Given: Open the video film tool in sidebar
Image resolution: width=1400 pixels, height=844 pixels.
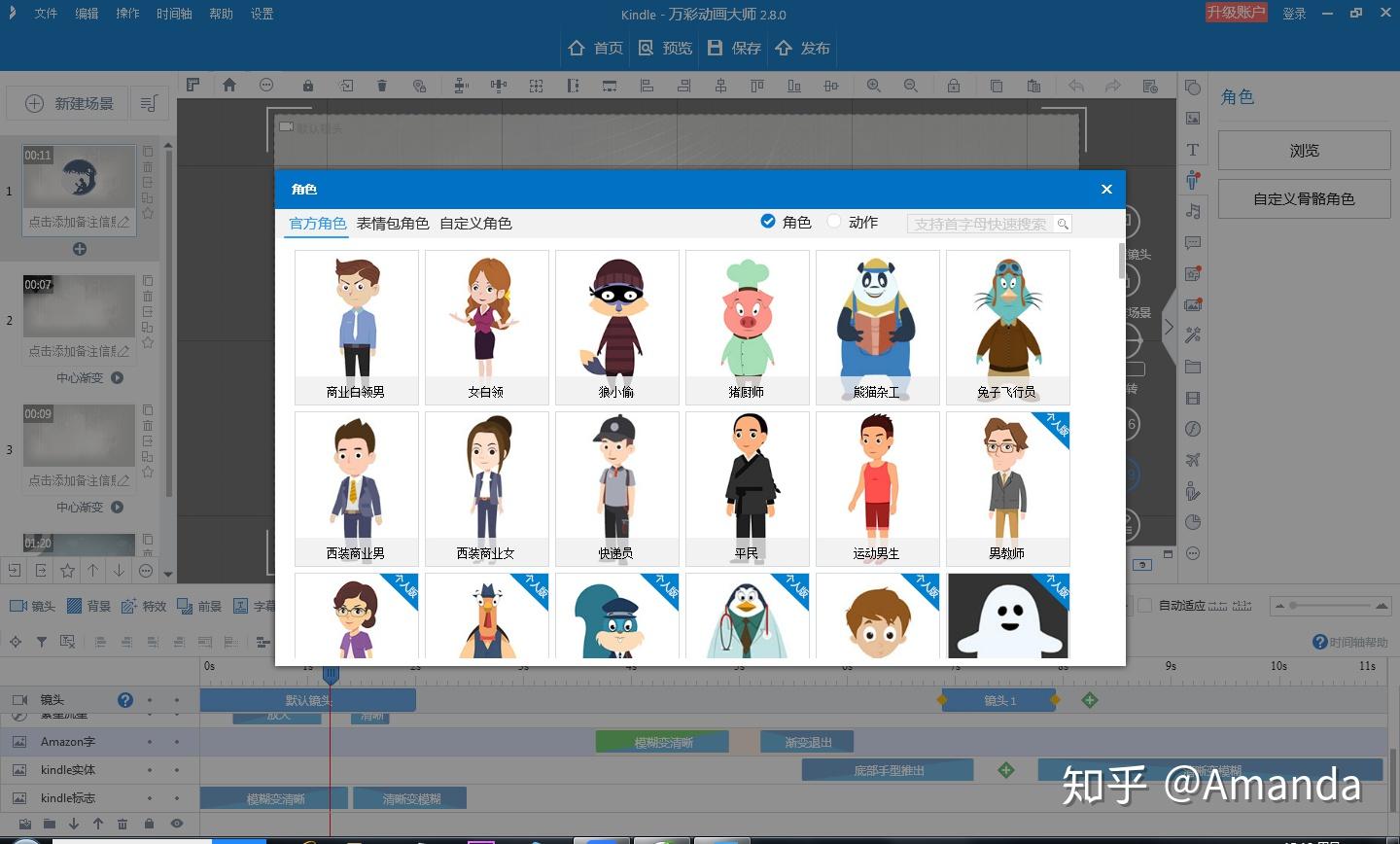Looking at the screenshot, I should 1193,398.
